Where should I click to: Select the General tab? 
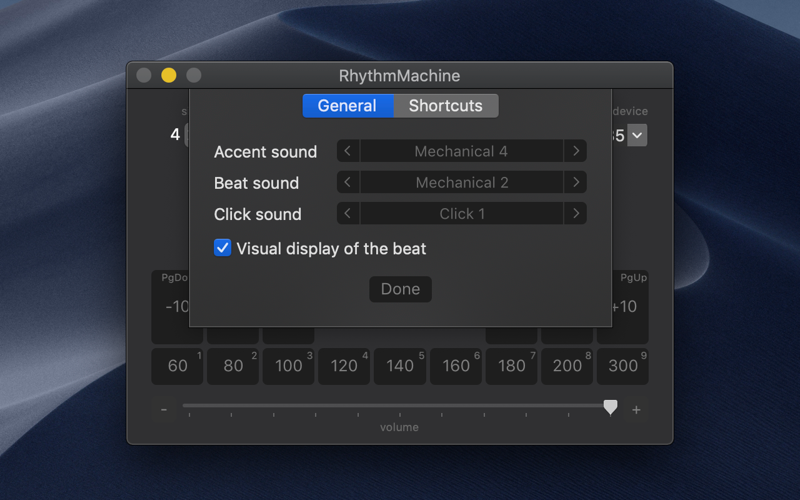[x=347, y=106]
